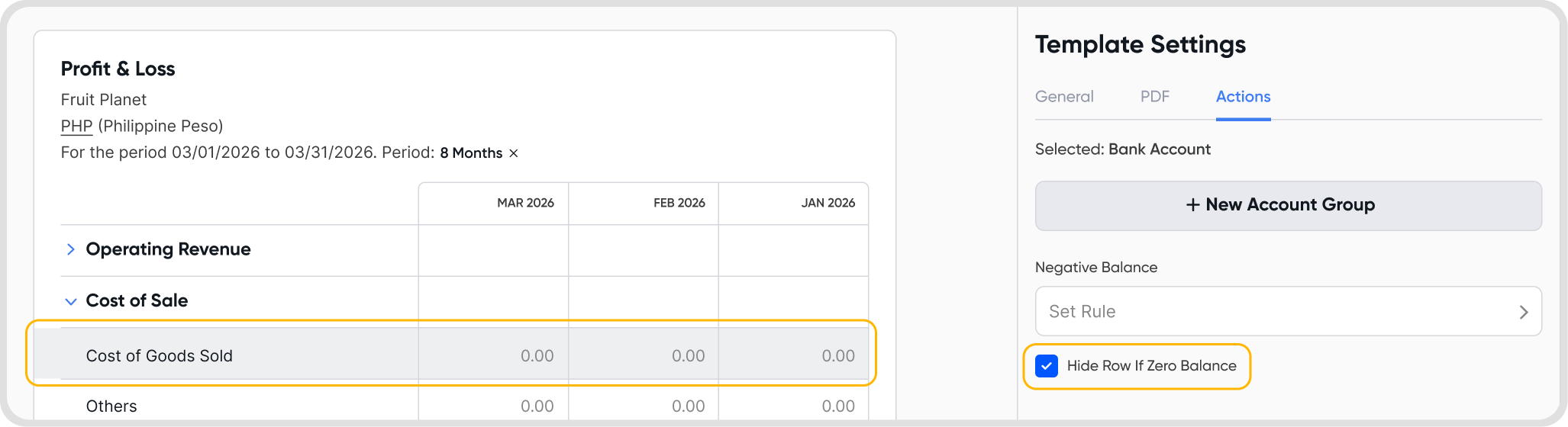This screenshot has height=427, width=1568.
Task: Remove the 8 Months period filter
Action: coord(514,153)
